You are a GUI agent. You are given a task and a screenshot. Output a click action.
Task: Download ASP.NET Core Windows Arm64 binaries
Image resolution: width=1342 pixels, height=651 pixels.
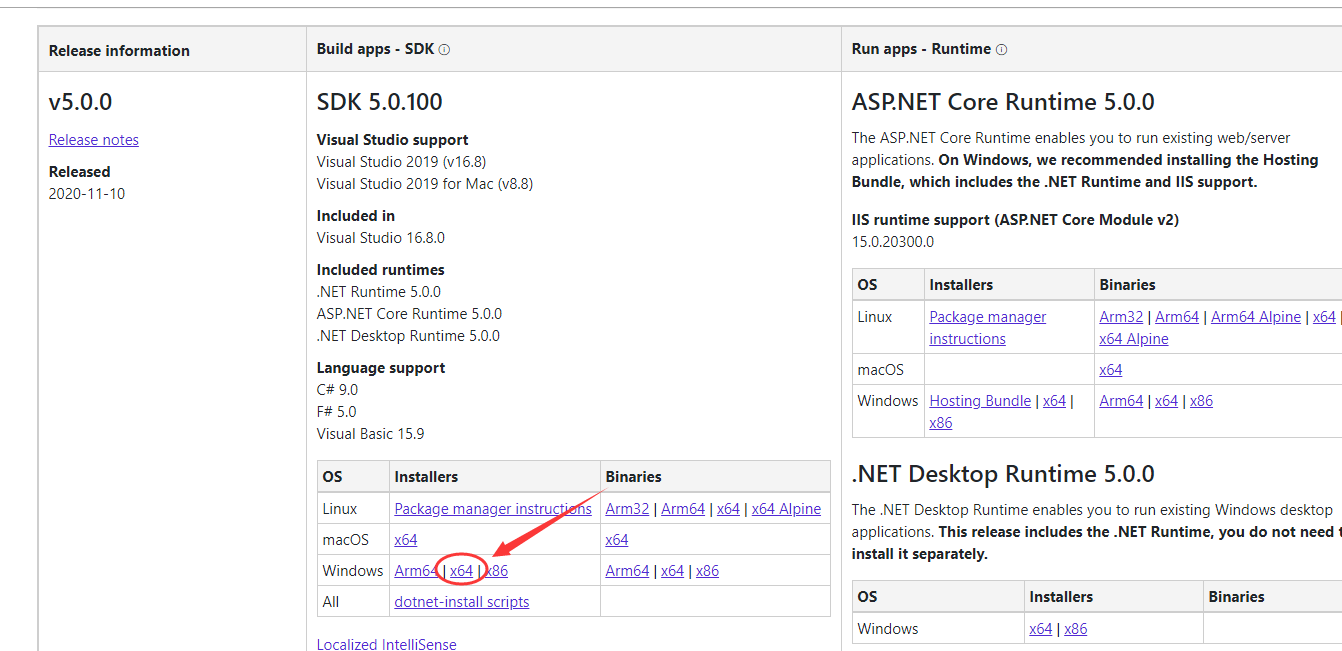[1121, 401]
